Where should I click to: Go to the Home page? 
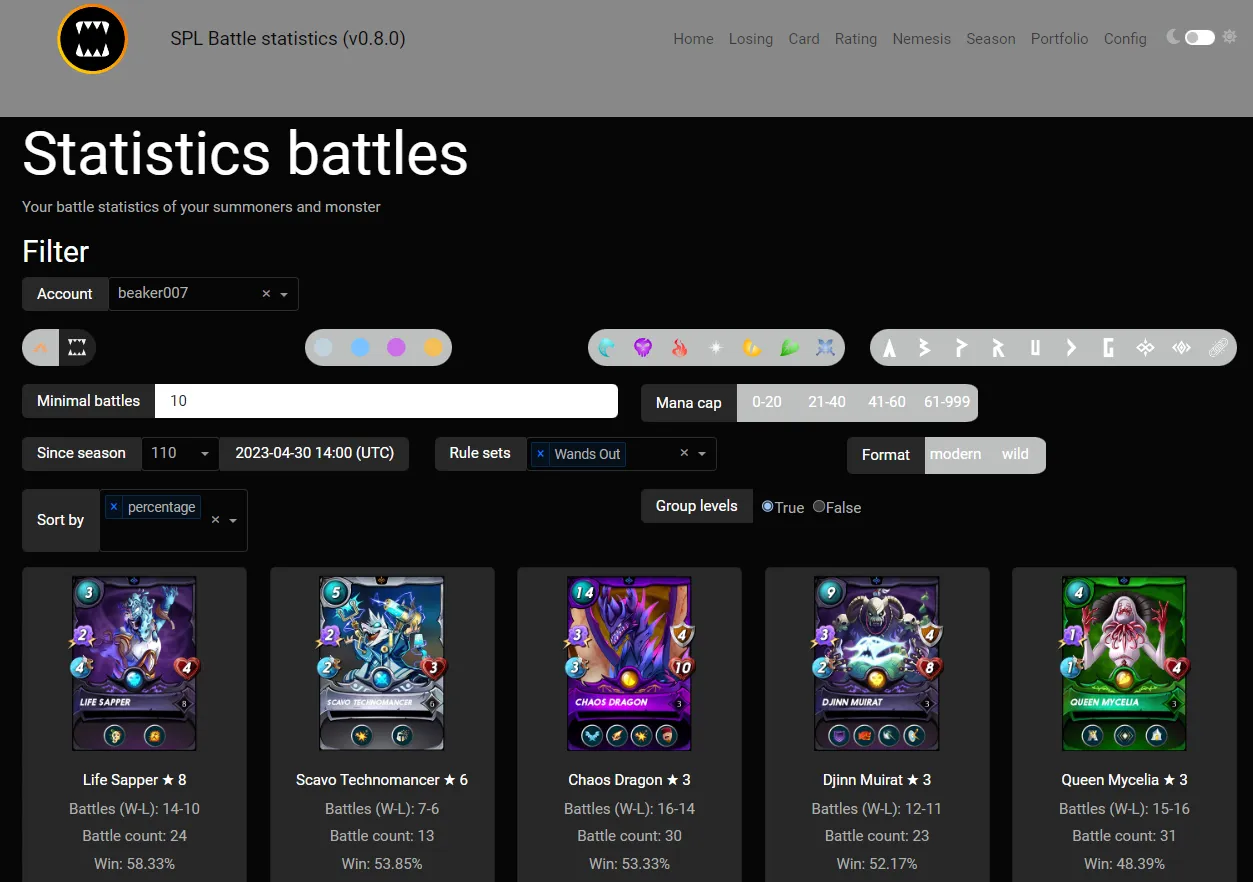point(693,39)
